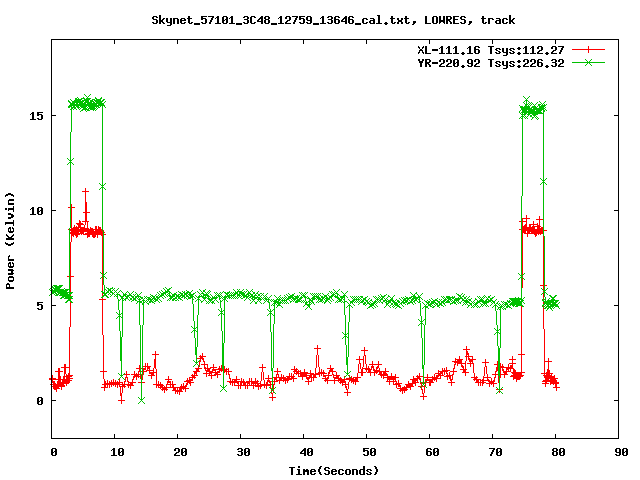
Task: Click the green data point at zero near 14 seconds
Action: (x=141, y=400)
